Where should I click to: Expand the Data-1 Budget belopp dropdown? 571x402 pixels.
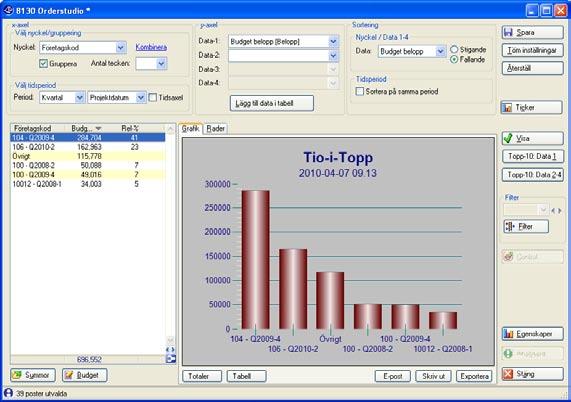click(x=333, y=42)
